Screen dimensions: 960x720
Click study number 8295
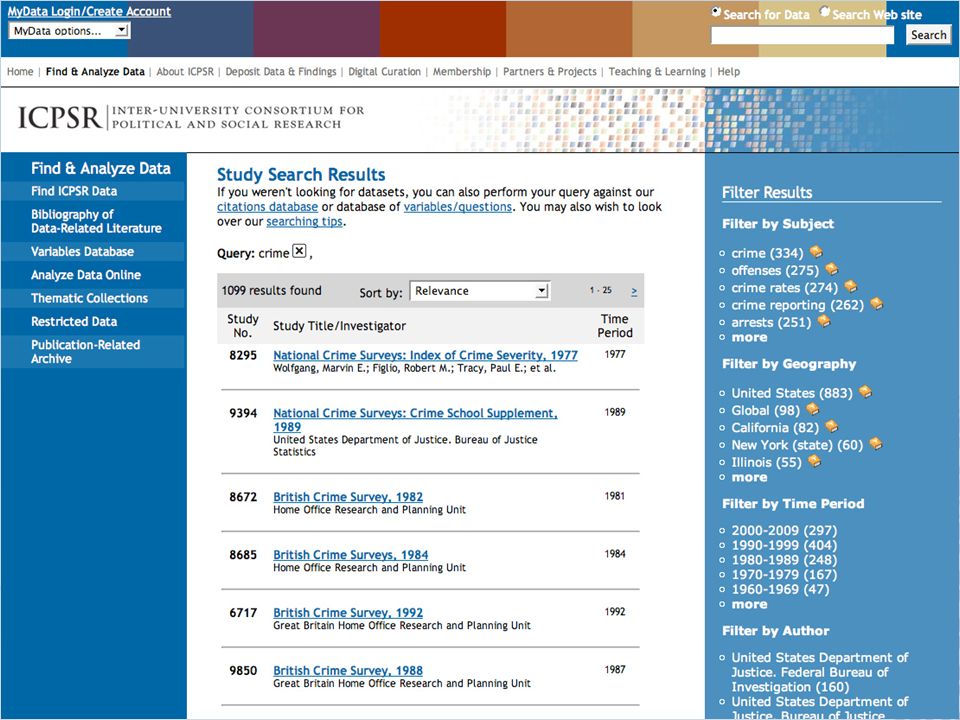tap(243, 355)
